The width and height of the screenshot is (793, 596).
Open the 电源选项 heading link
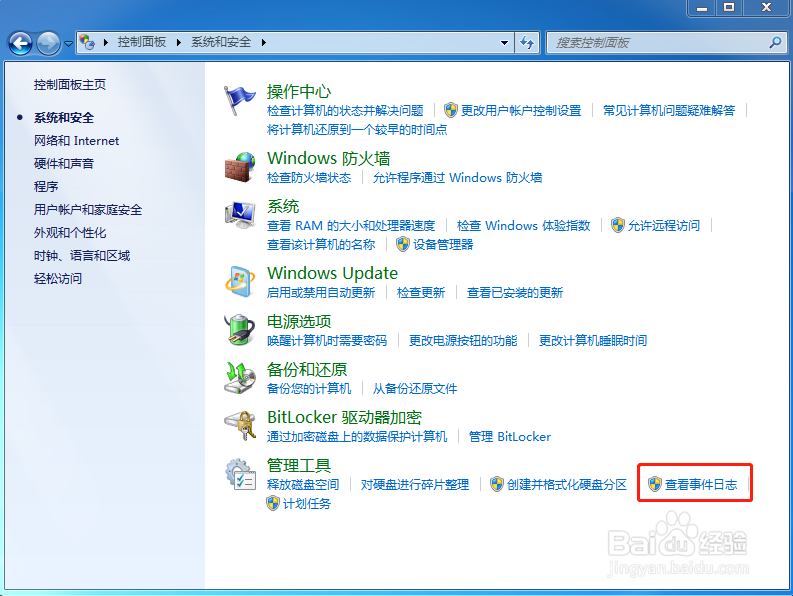click(299, 321)
